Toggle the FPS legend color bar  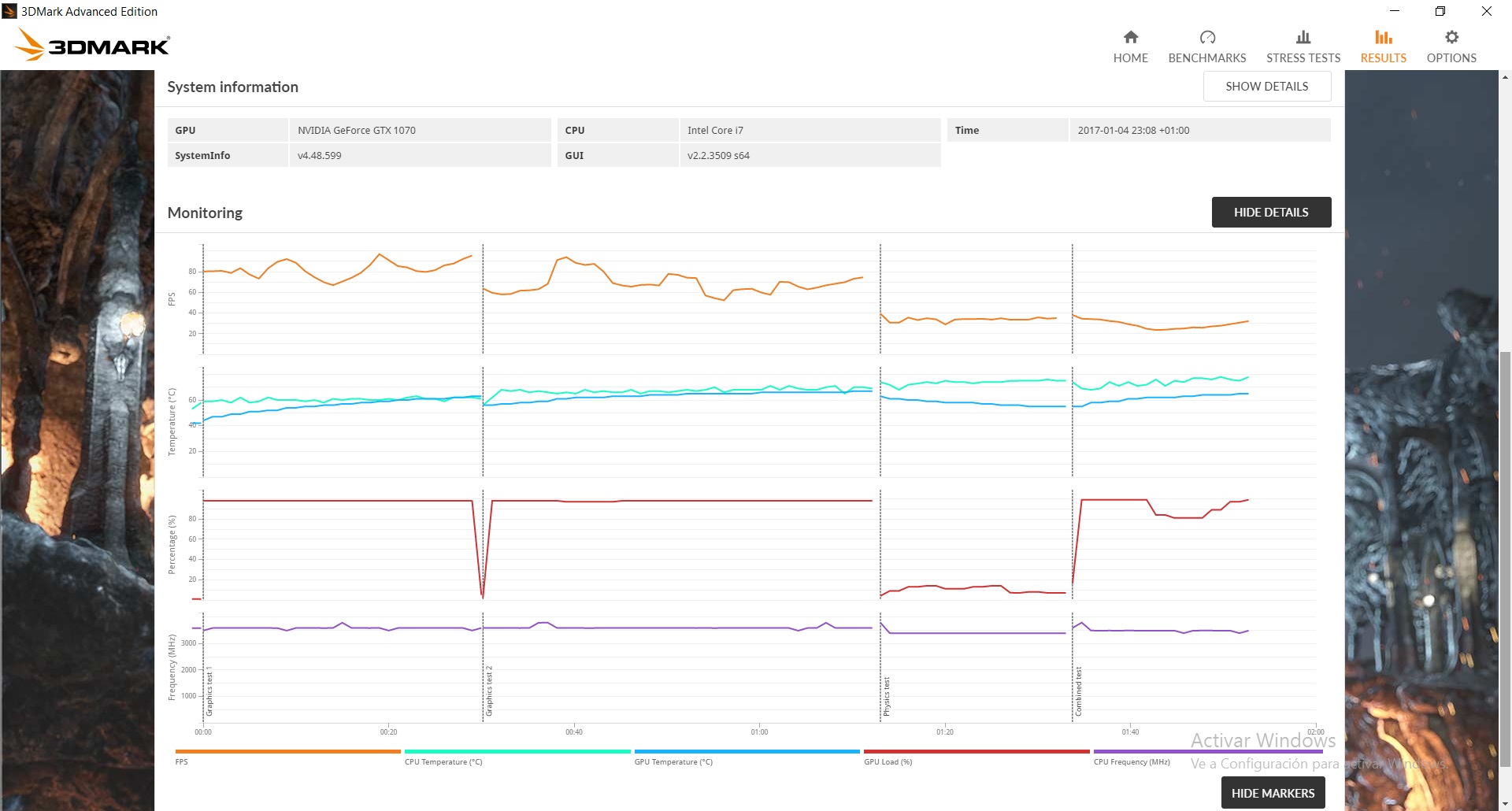point(287,751)
